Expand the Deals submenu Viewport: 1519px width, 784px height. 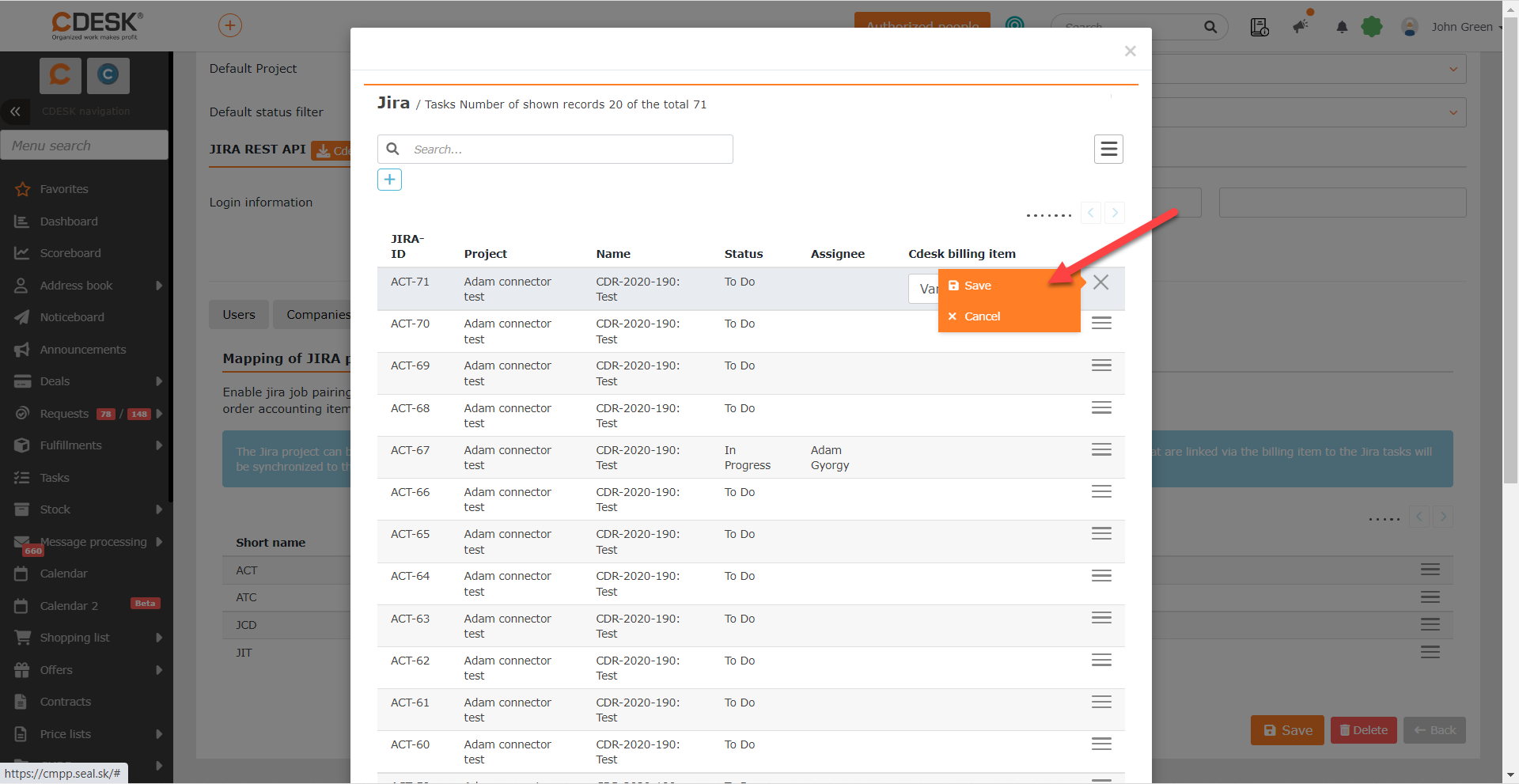tap(159, 381)
